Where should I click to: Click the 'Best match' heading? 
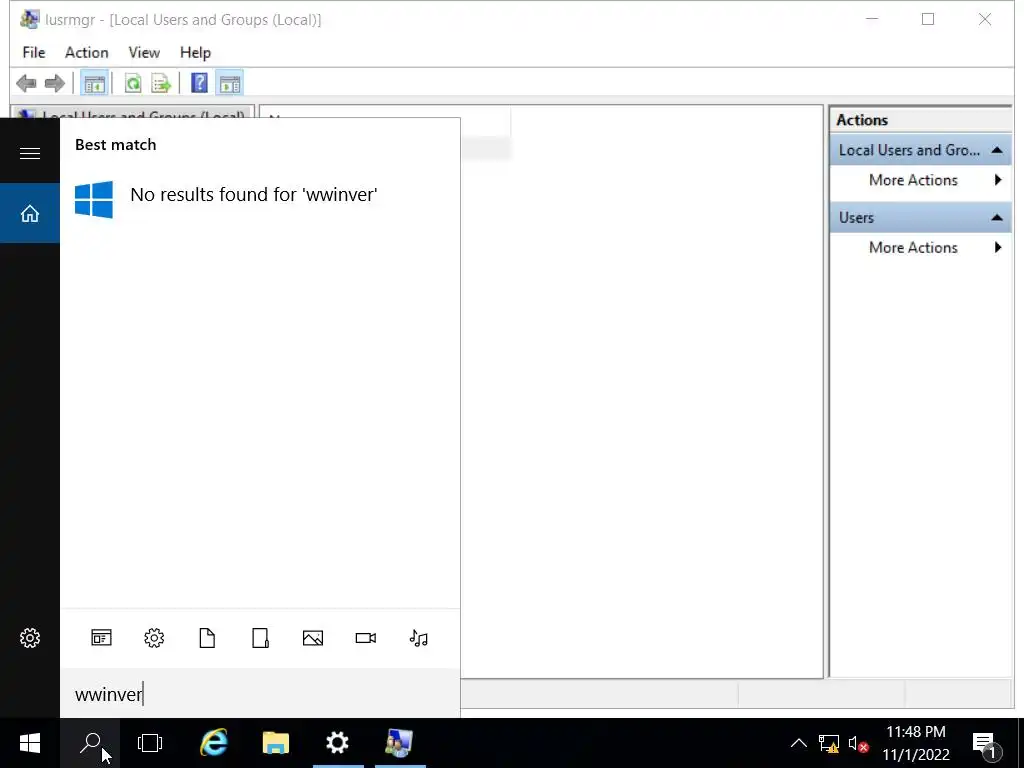[116, 145]
